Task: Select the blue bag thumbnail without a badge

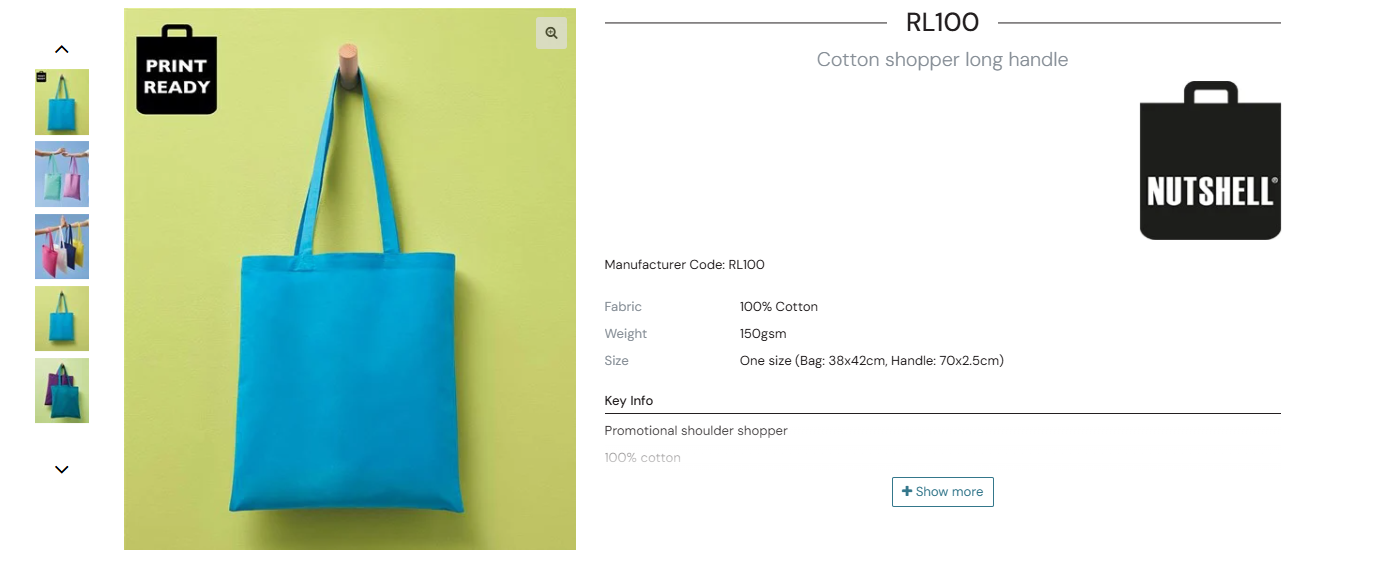Action: [x=62, y=318]
